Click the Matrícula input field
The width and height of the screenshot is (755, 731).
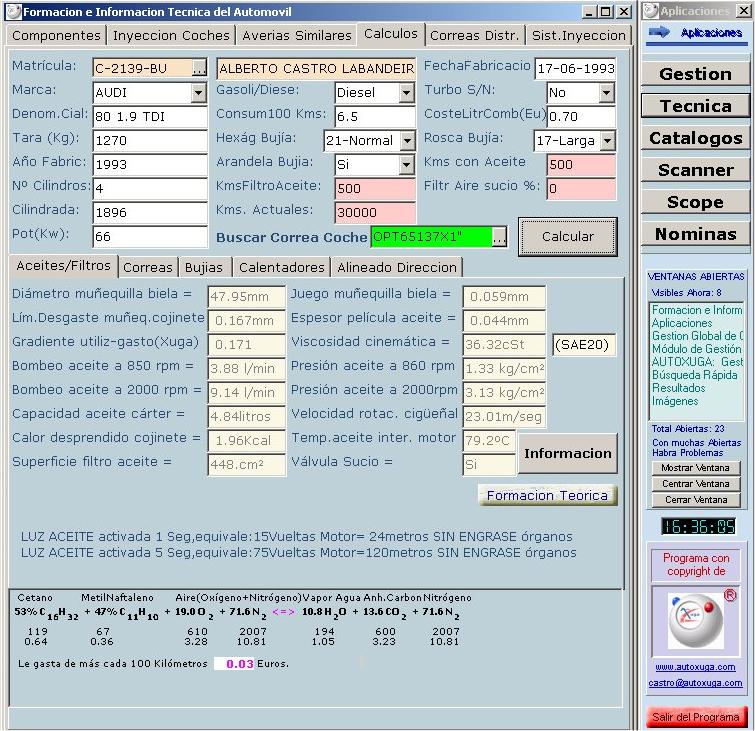[143, 68]
